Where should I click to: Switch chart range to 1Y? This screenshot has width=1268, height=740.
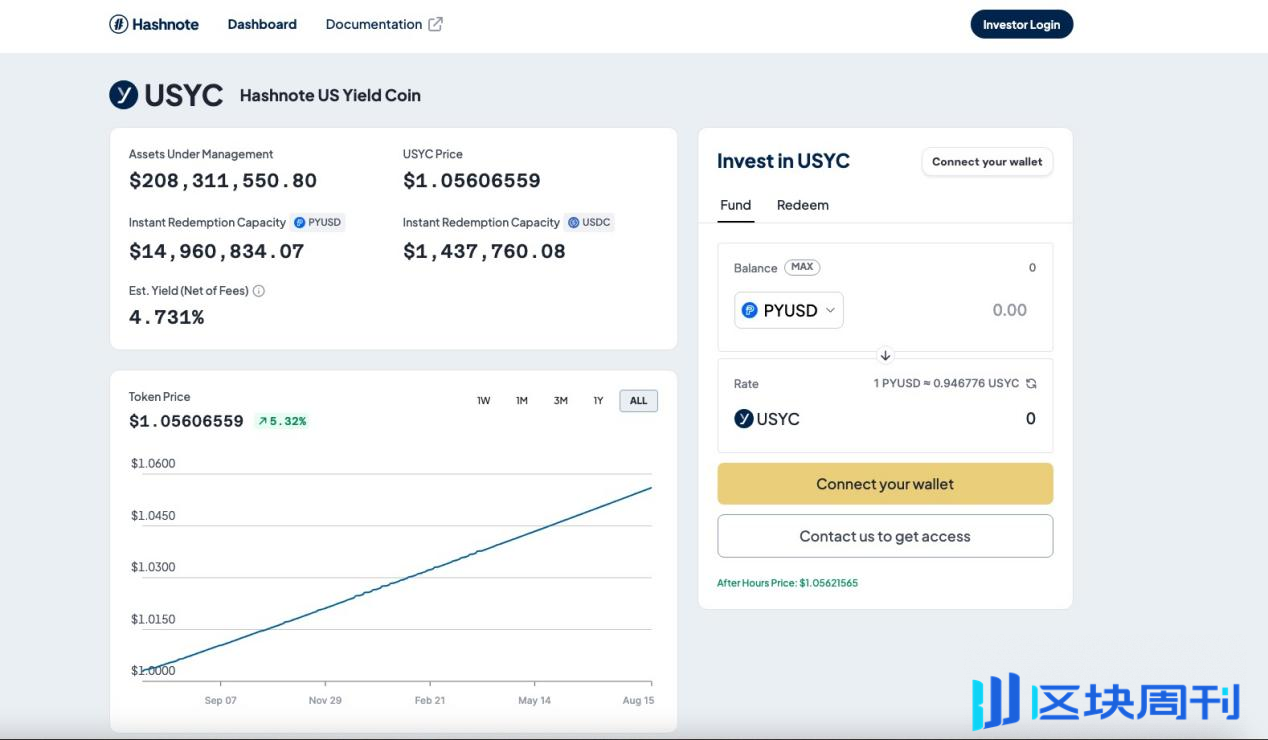tap(598, 401)
